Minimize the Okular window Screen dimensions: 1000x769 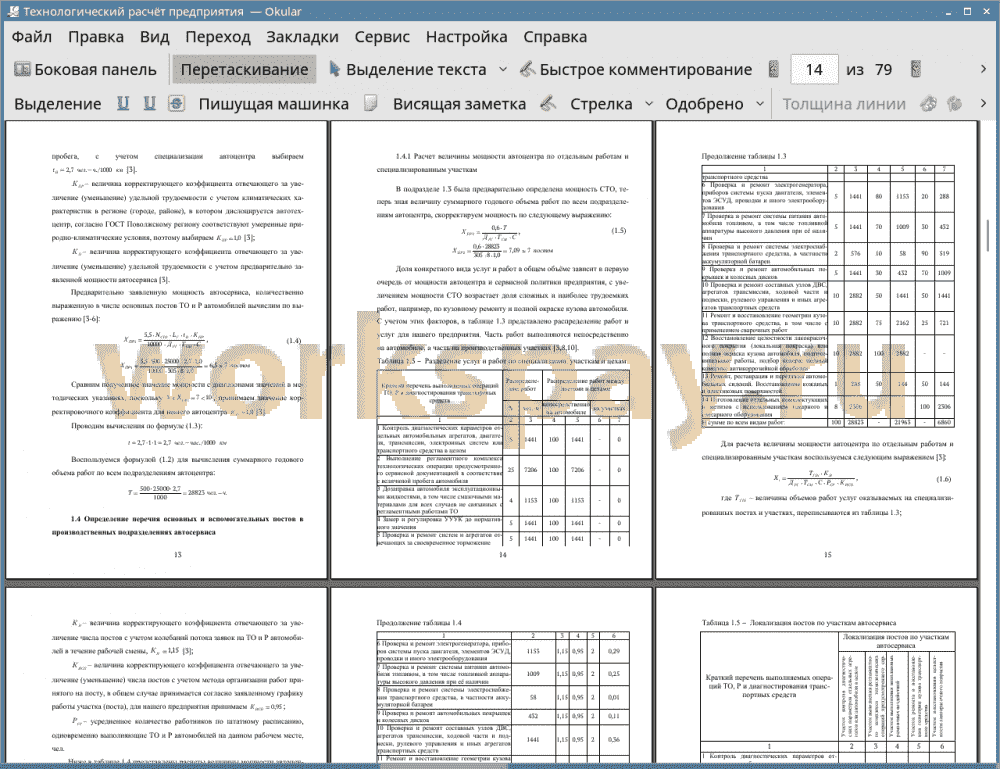tap(949, 11)
